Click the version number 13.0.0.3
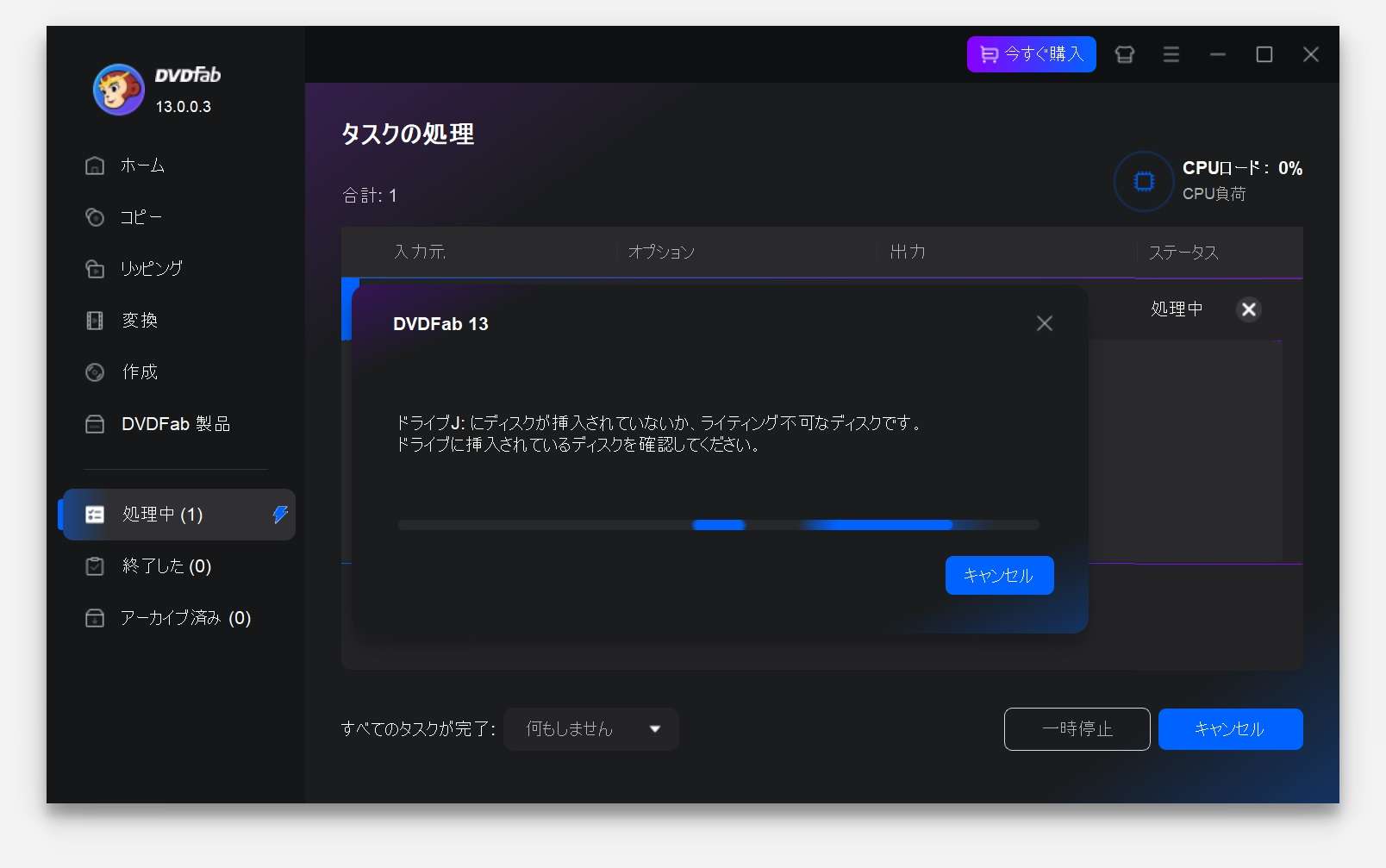This screenshot has width=1386, height=868. (x=184, y=107)
